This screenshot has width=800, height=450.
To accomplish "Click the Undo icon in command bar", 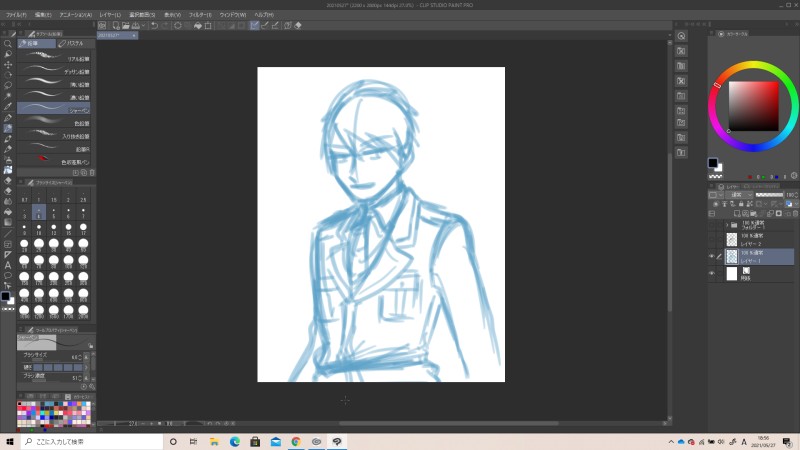I will pyautogui.click(x=155, y=26).
